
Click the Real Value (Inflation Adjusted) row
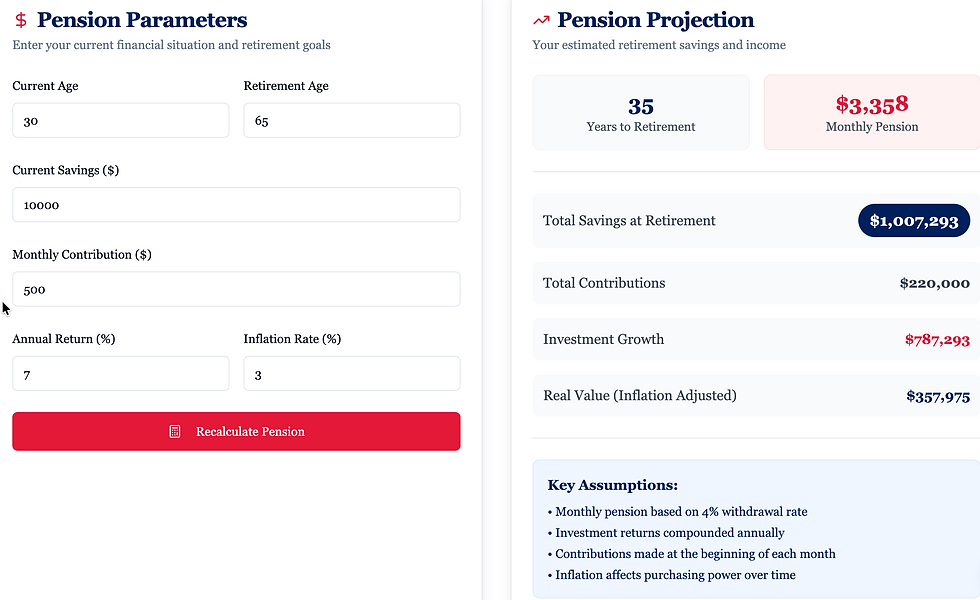[x=757, y=395]
